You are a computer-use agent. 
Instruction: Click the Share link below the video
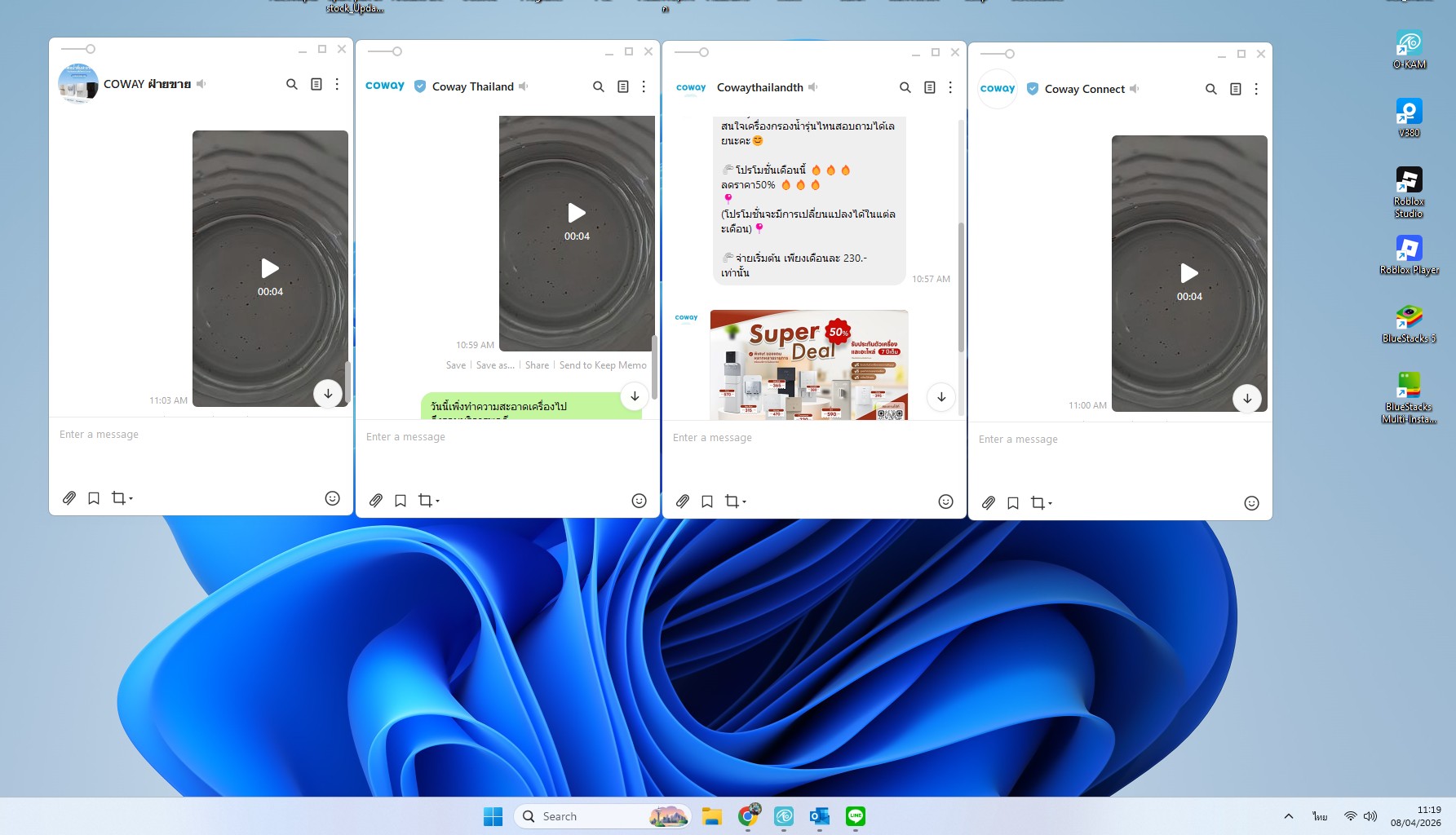click(537, 365)
